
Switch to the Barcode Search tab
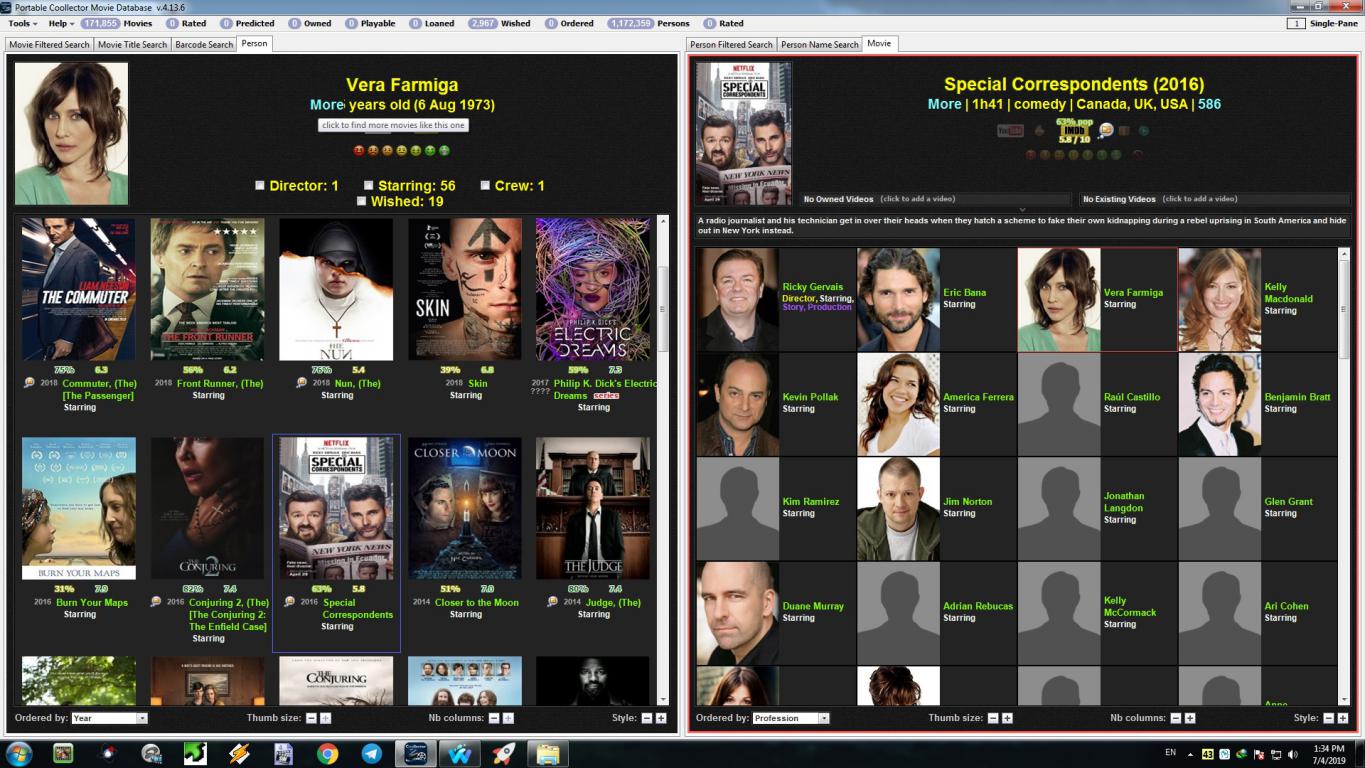click(x=204, y=44)
